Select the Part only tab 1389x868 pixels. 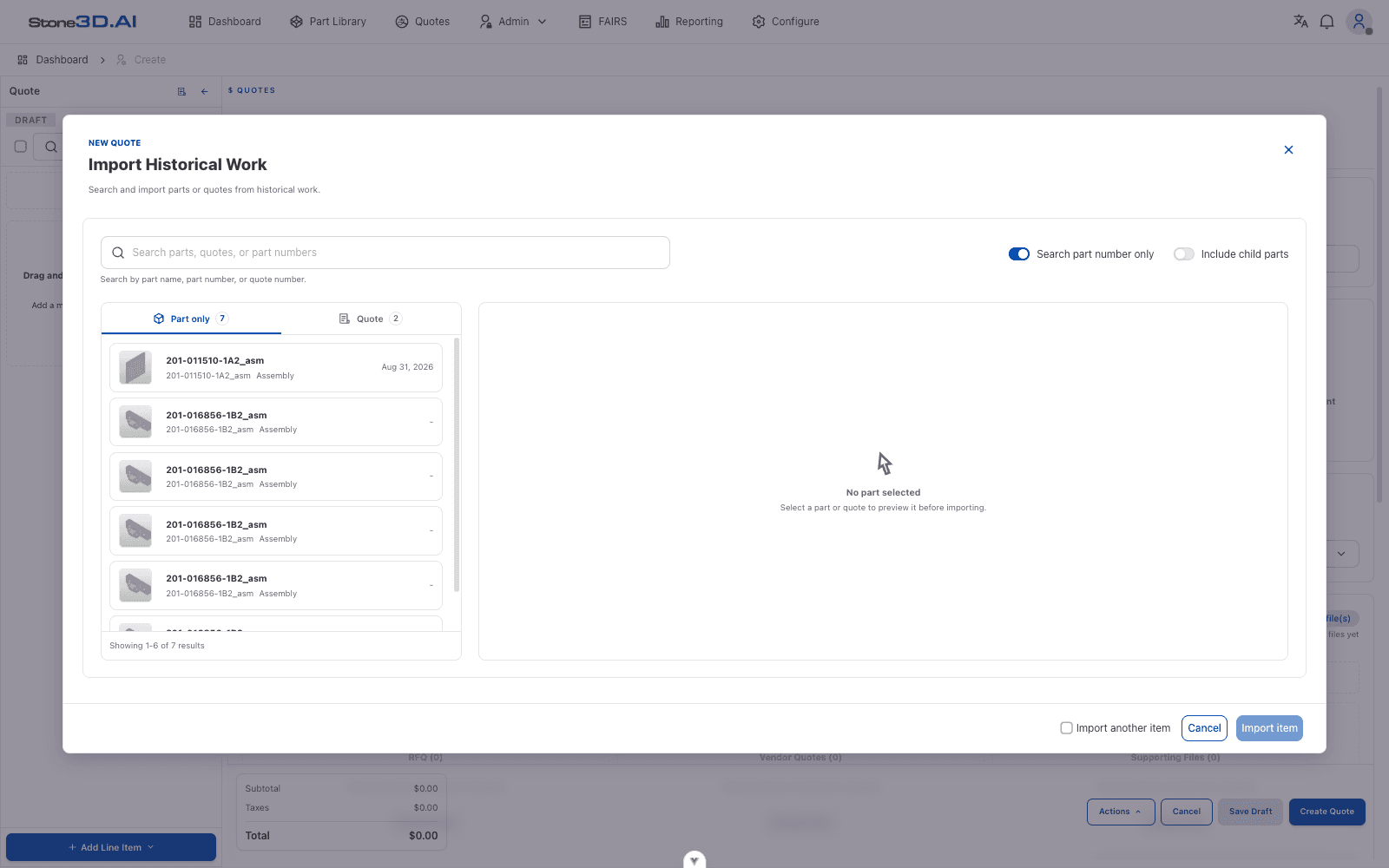[191, 319]
